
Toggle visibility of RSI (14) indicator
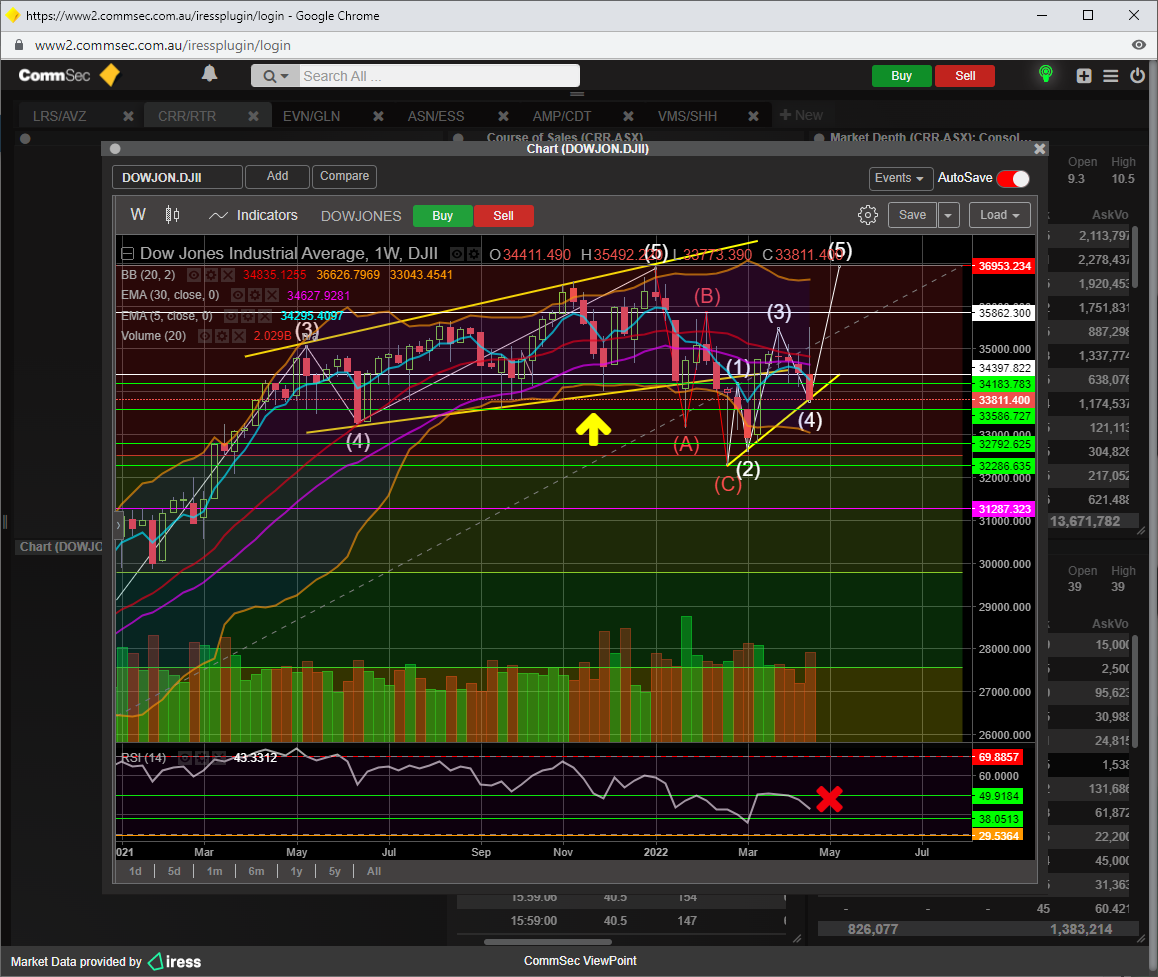(x=185, y=758)
